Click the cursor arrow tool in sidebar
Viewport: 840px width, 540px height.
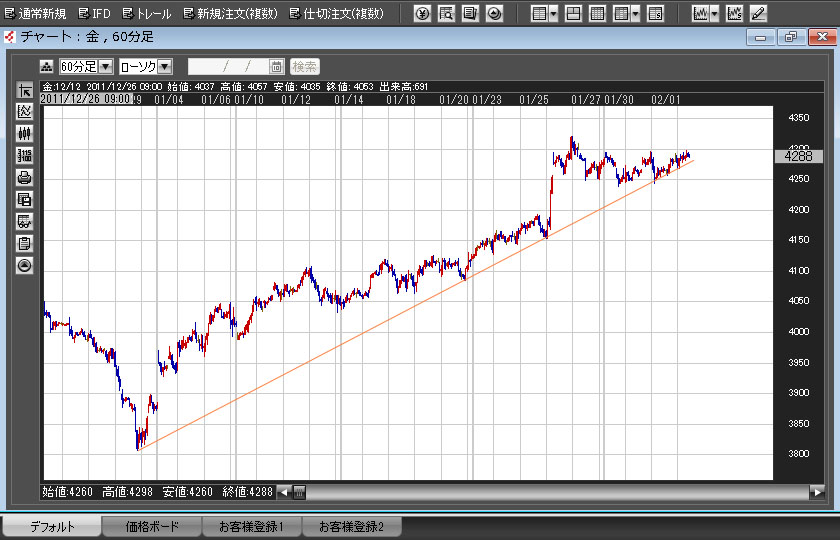[25, 90]
